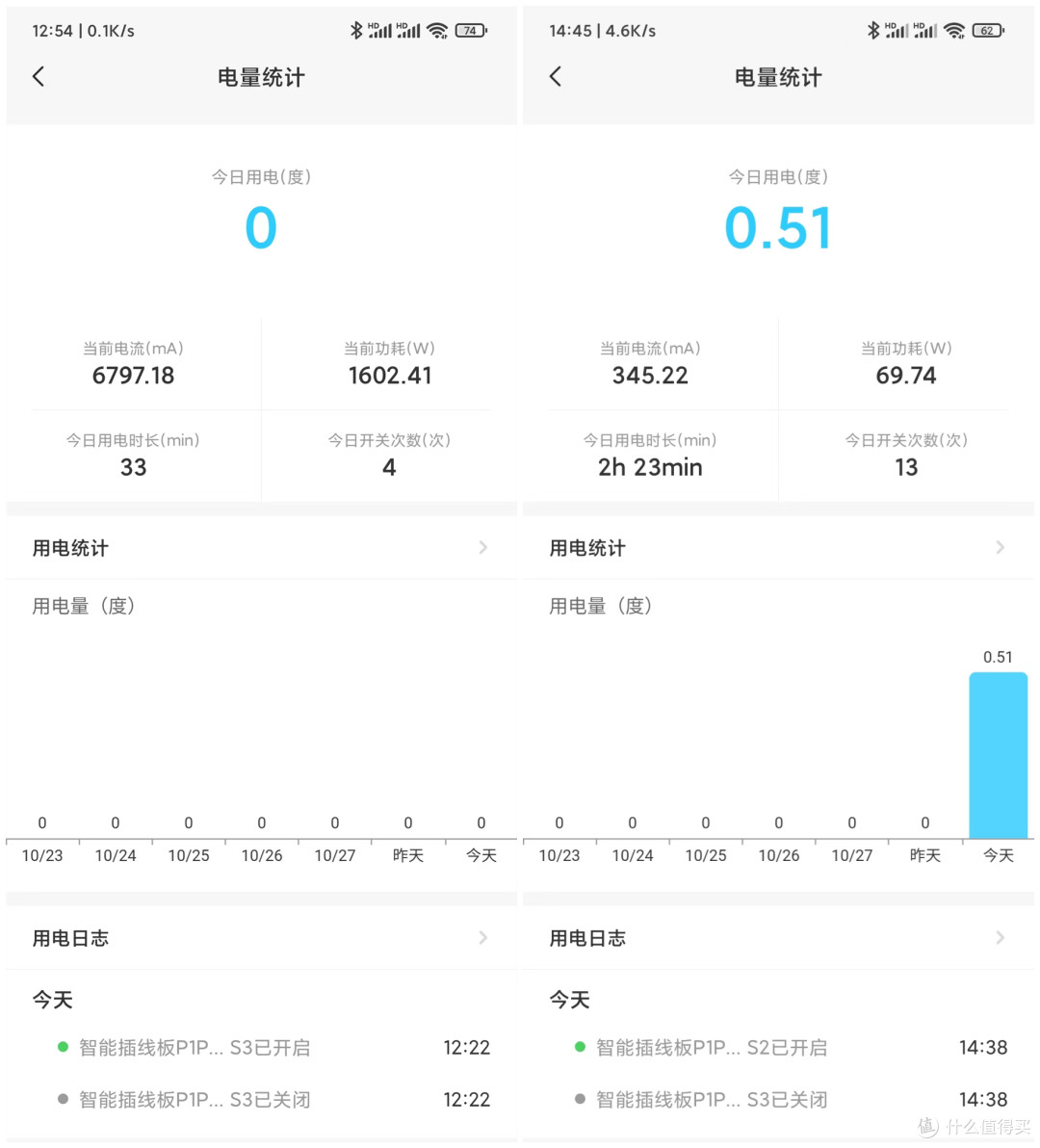The width and height of the screenshot is (1040, 1148).
Task: Select current value 6797.18 mA
Action: pyautogui.click(x=133, y=376)
